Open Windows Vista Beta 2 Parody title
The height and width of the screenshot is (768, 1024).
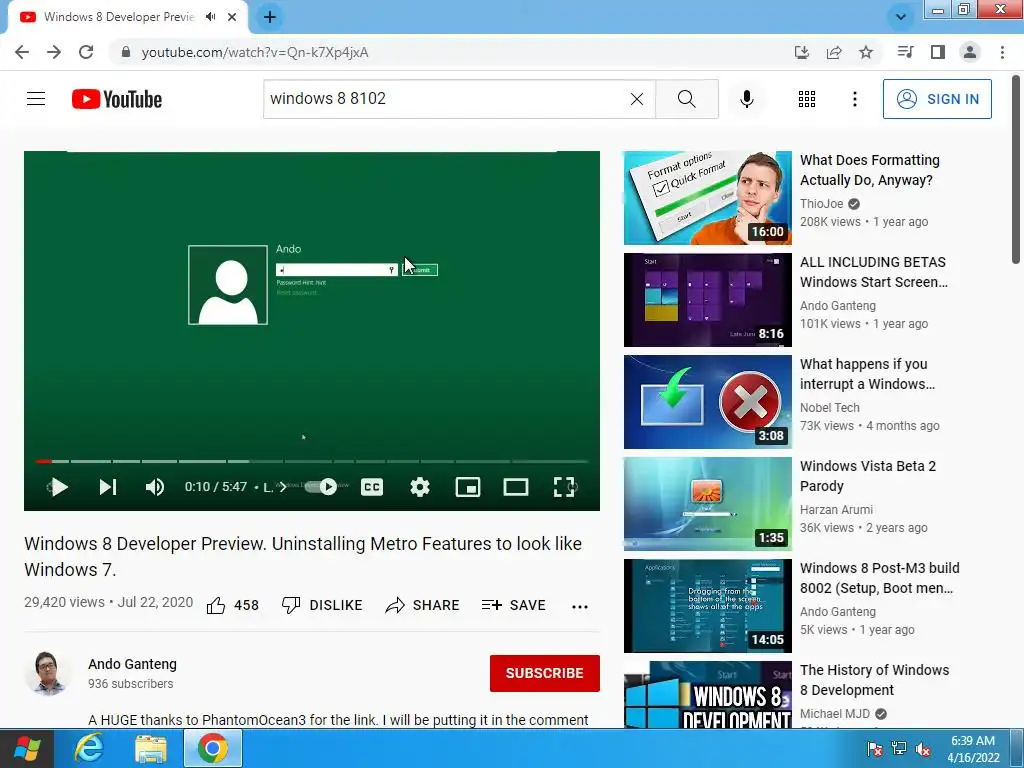868,475
